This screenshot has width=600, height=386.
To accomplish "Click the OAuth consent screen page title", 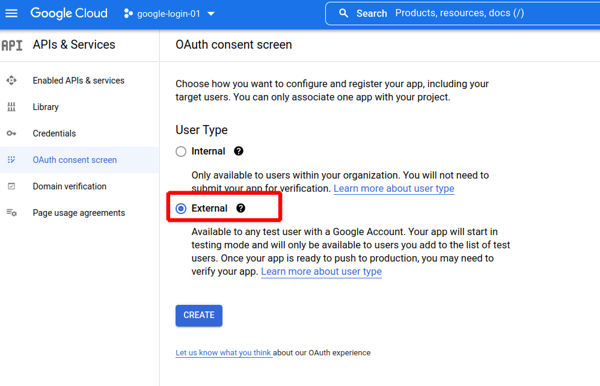I will [233, 45].
